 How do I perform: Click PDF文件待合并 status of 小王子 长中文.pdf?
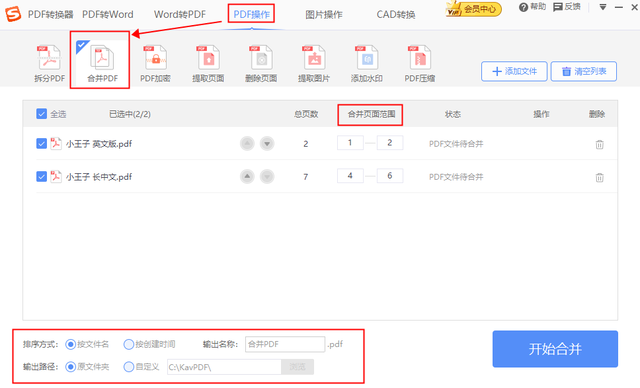(456, 177)
